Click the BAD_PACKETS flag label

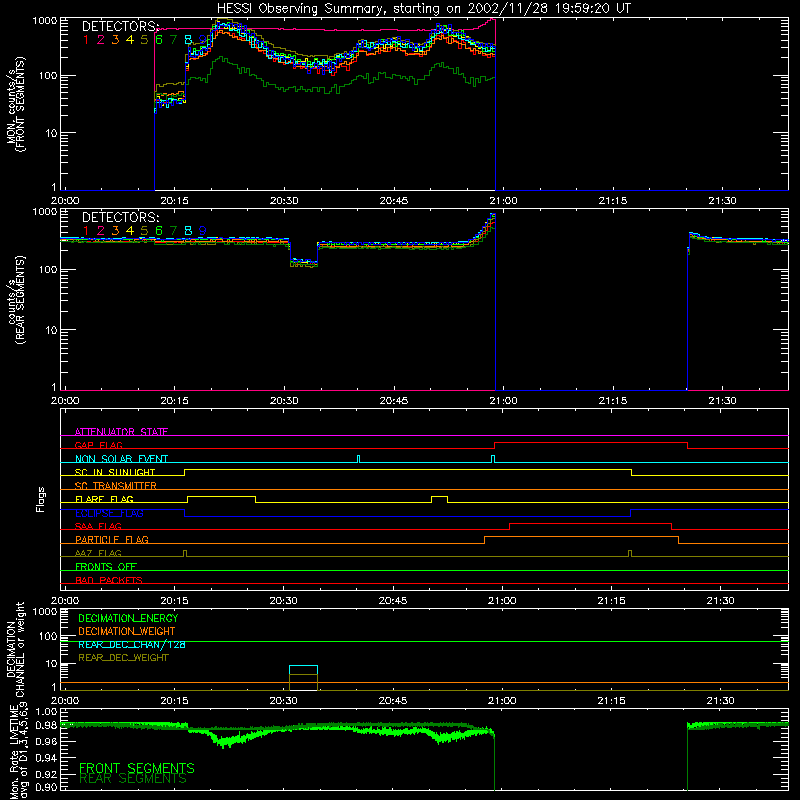click(109, 580)
